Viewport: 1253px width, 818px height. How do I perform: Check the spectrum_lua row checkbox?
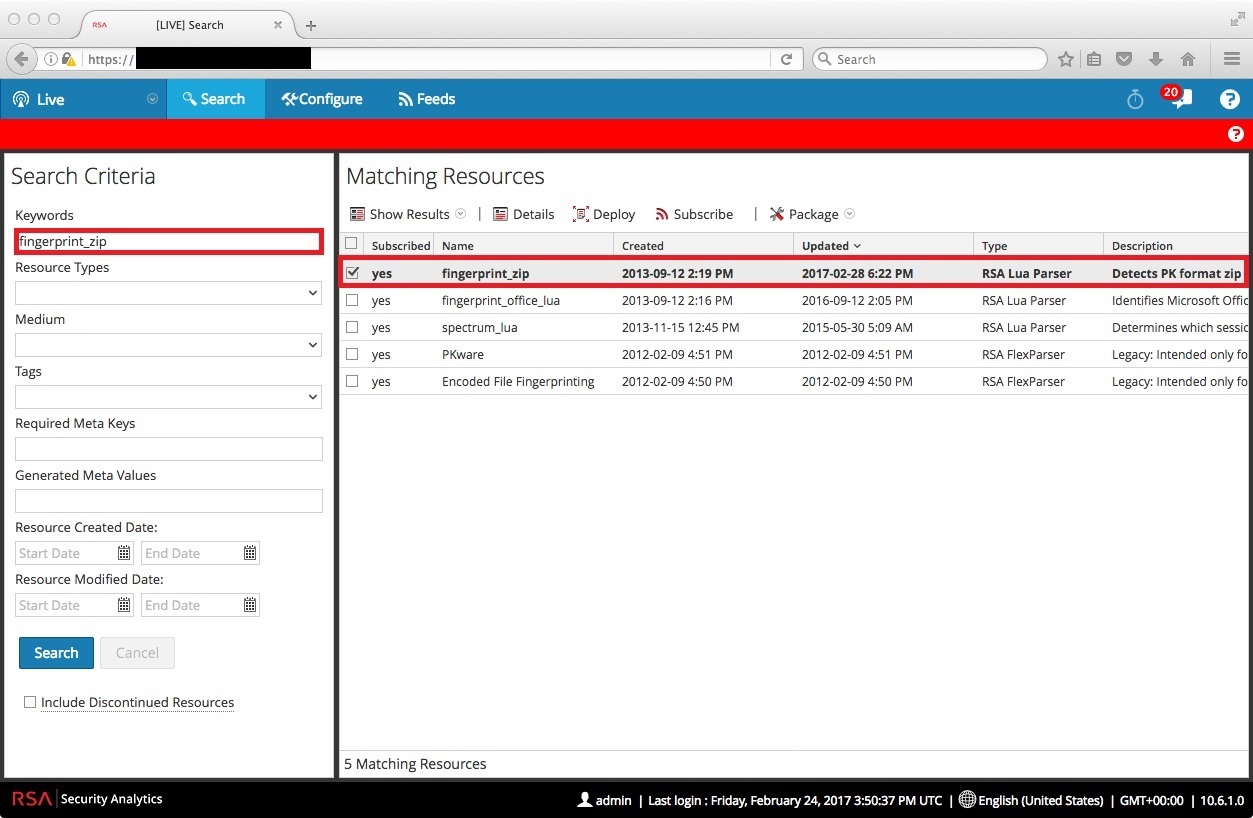352,327
